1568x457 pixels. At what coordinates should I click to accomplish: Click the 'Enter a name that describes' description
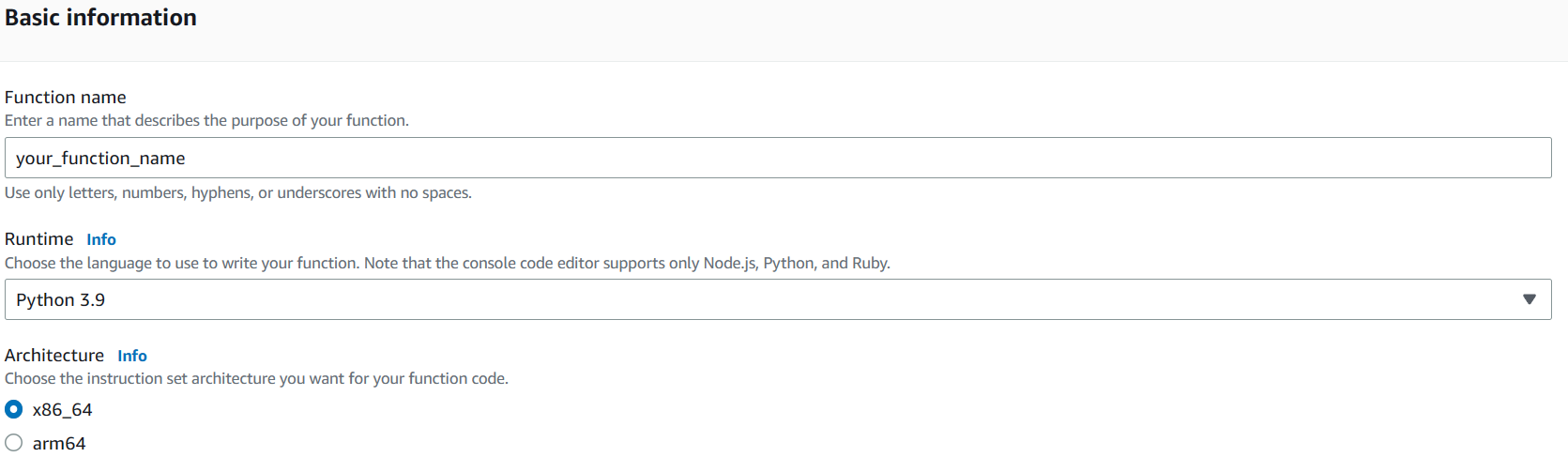click(206, 120)
